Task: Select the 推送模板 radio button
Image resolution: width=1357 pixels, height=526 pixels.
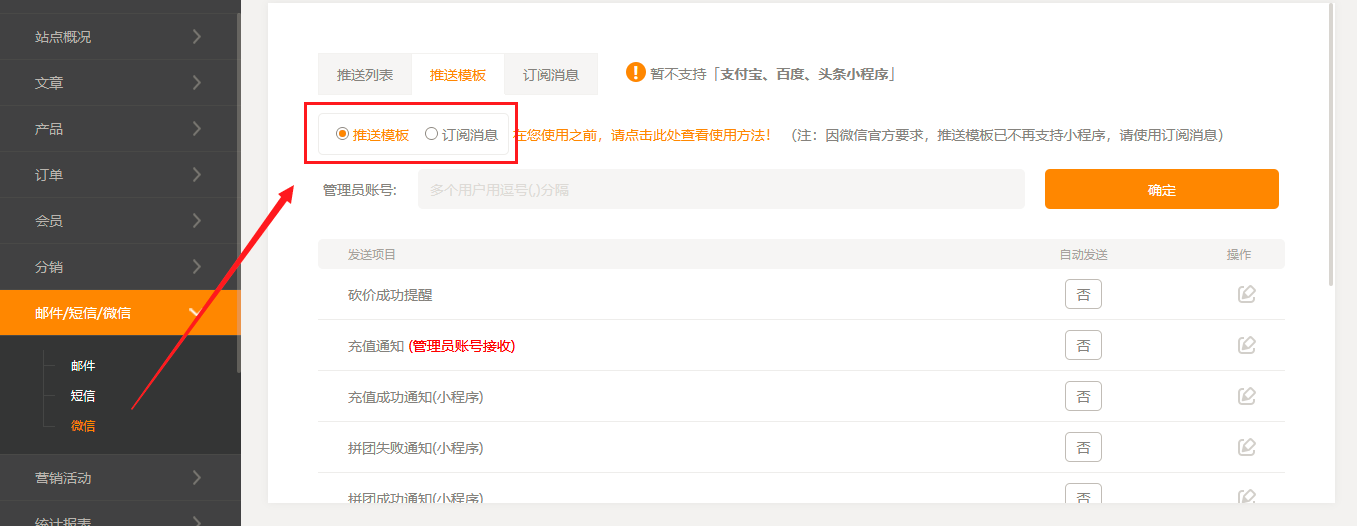Action: click(x=343, y=134)
